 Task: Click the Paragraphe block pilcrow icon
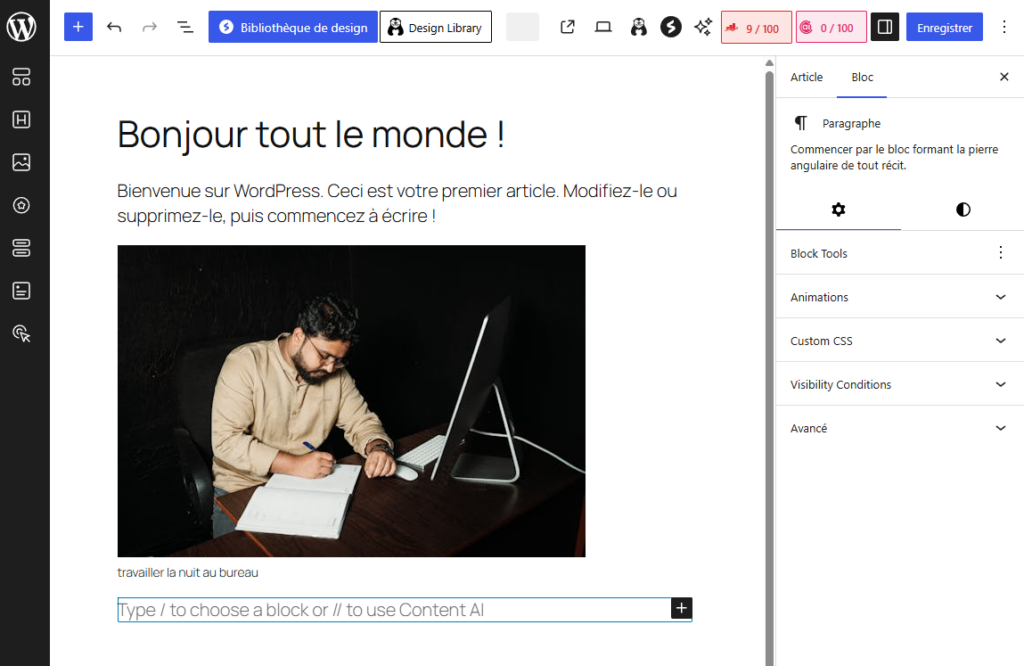point(801,123)
